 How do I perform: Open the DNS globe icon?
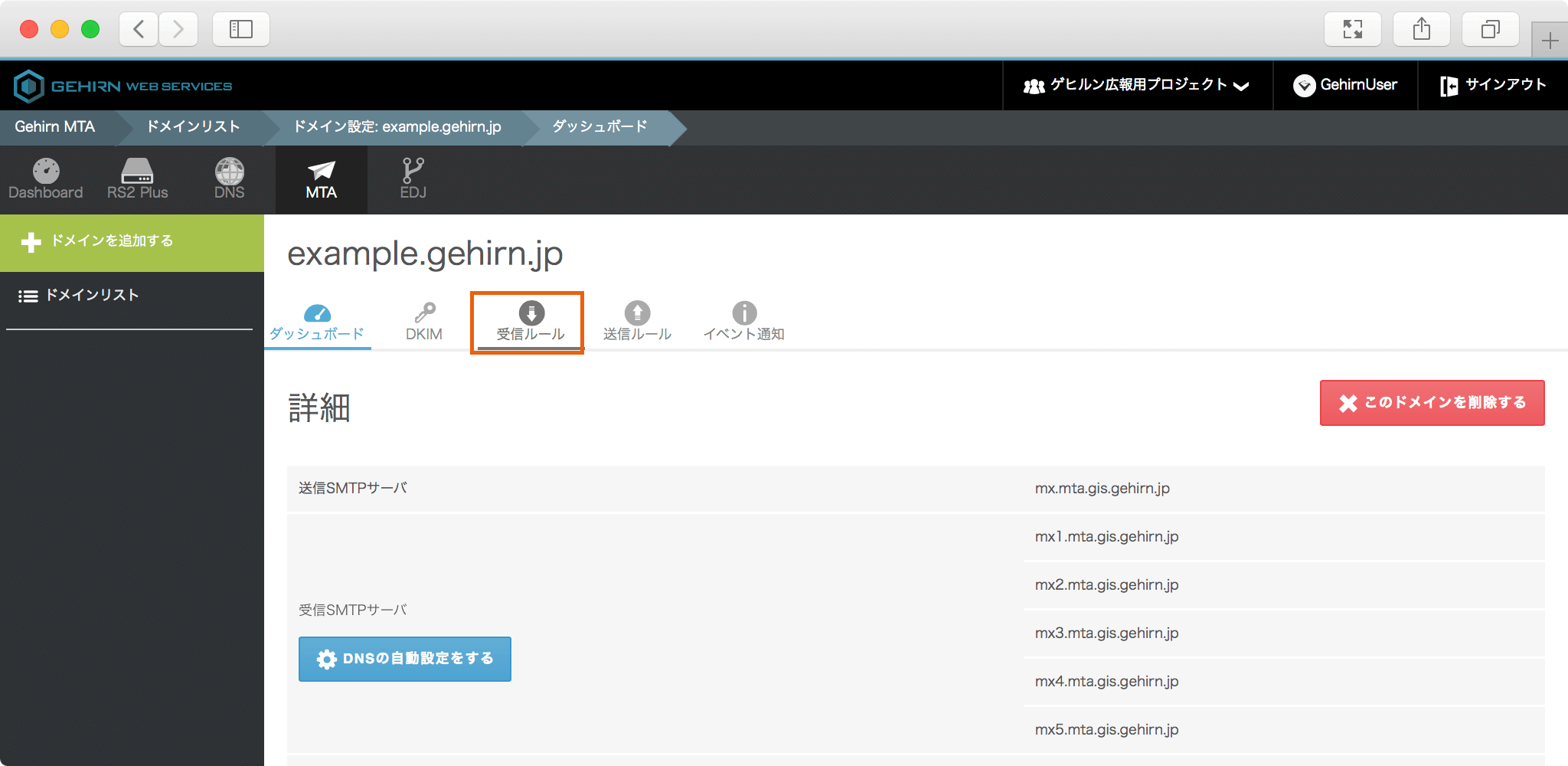point(229,179)
